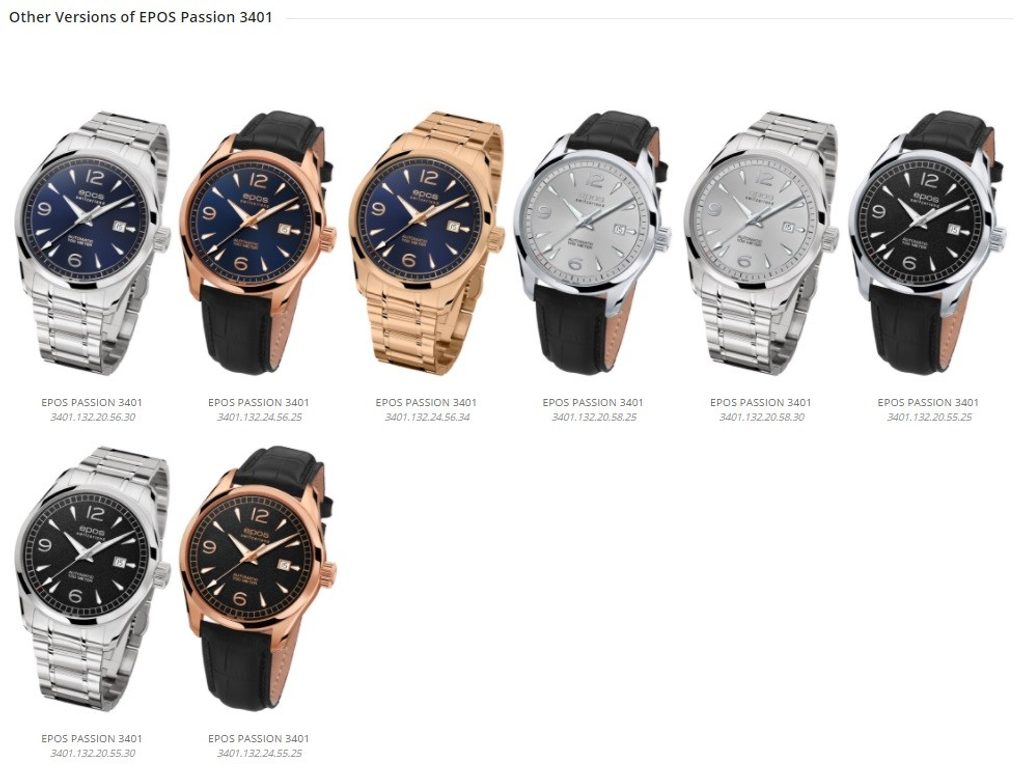Go to reference 3401.132.24.55.25
Screen dimensions: 1024x776
tap(259, 752)
